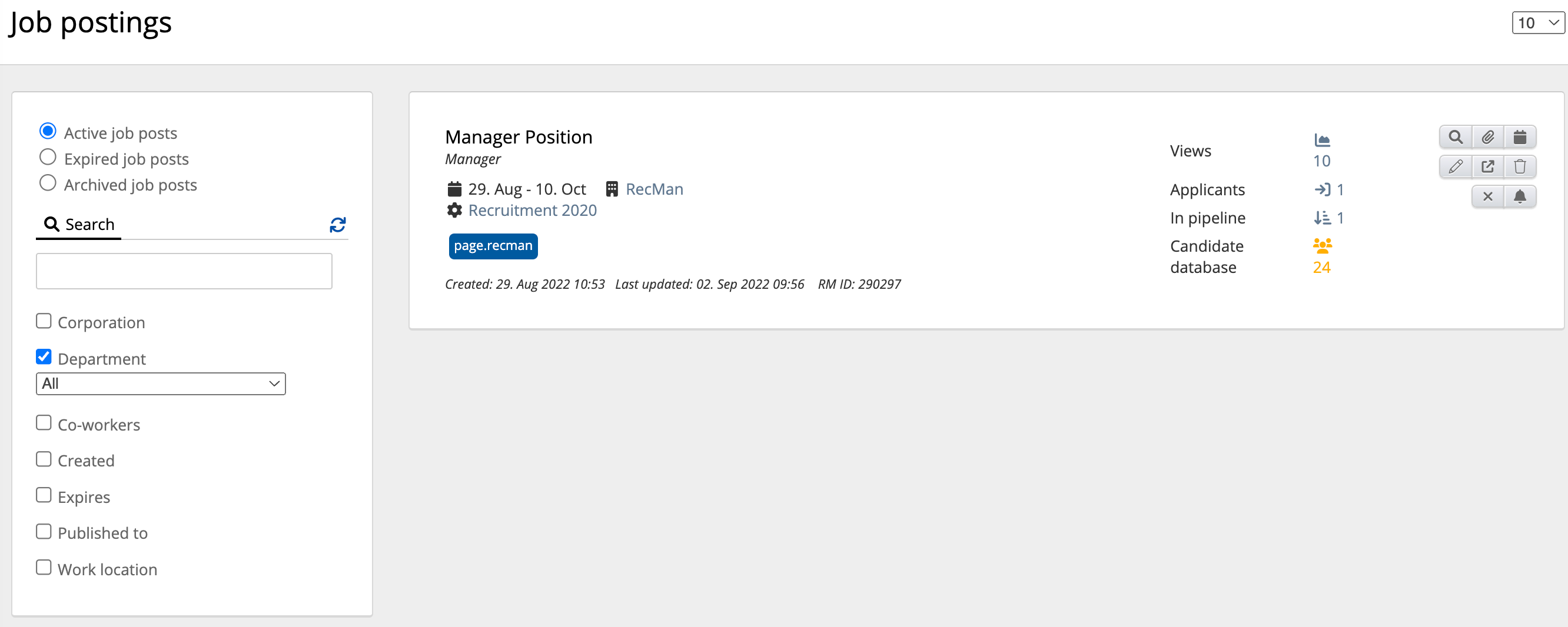Screen dimensions: 1568x627
Task: Click into the search text field
Action: point(184,271)
